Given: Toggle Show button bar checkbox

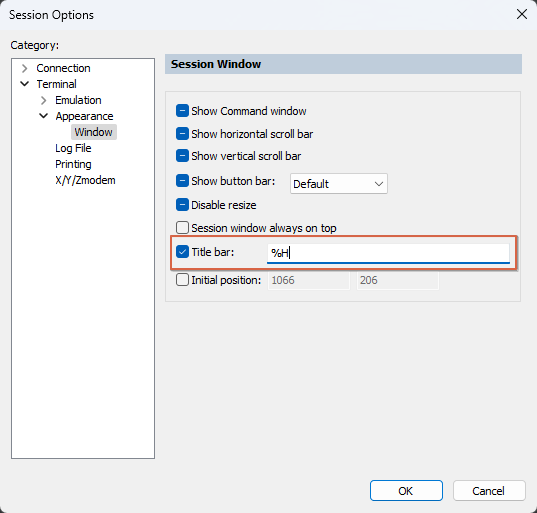Looking at the screenshot, I should [182, 180].
